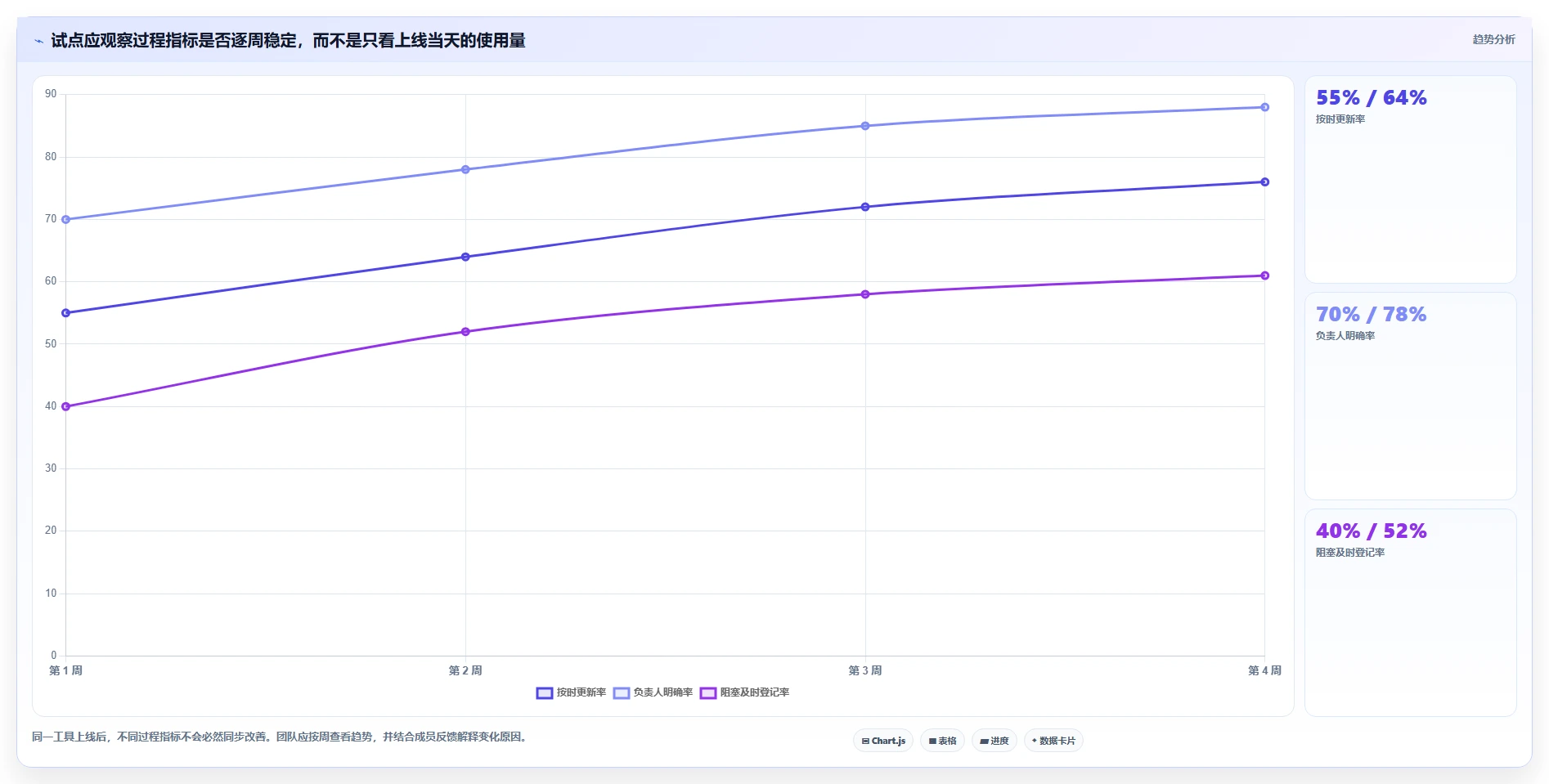Select the 数据卡片 chip

pos(1053,741)
